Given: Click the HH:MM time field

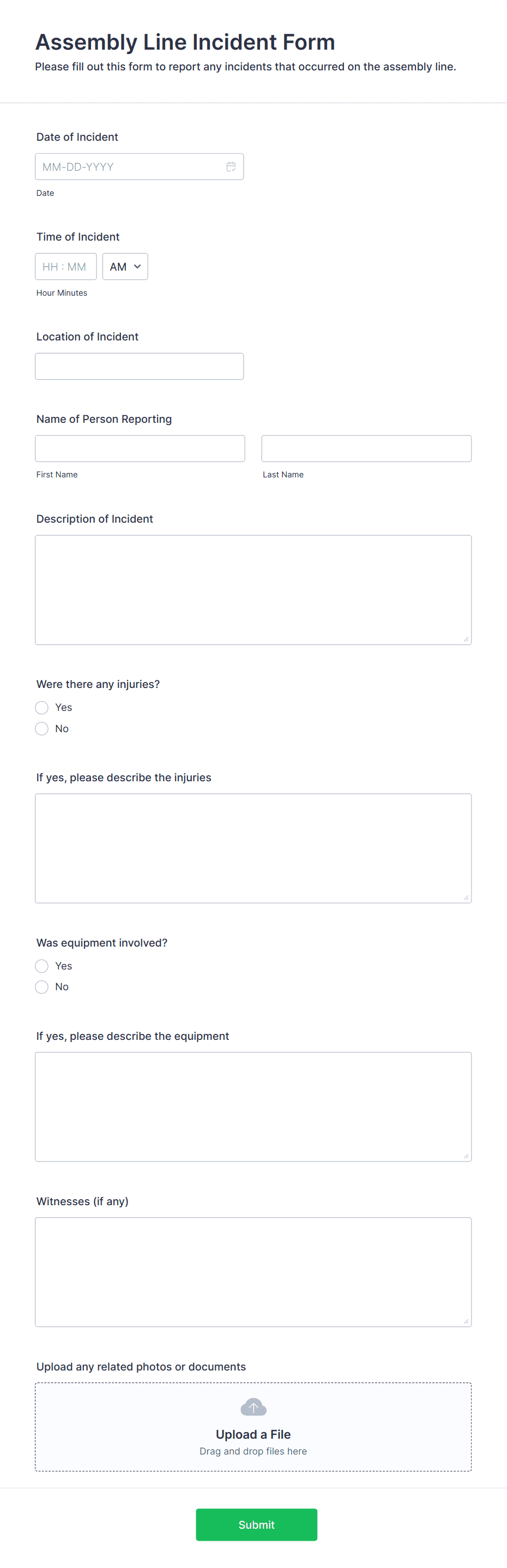Looking at the screenshot, I should pos(65,266).
